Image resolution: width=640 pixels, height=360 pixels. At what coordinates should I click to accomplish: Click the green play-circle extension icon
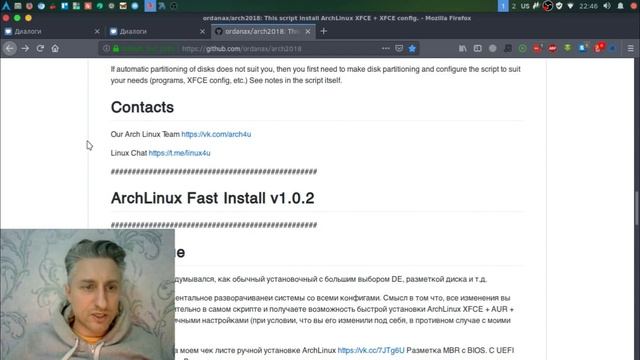click(522, 49)
